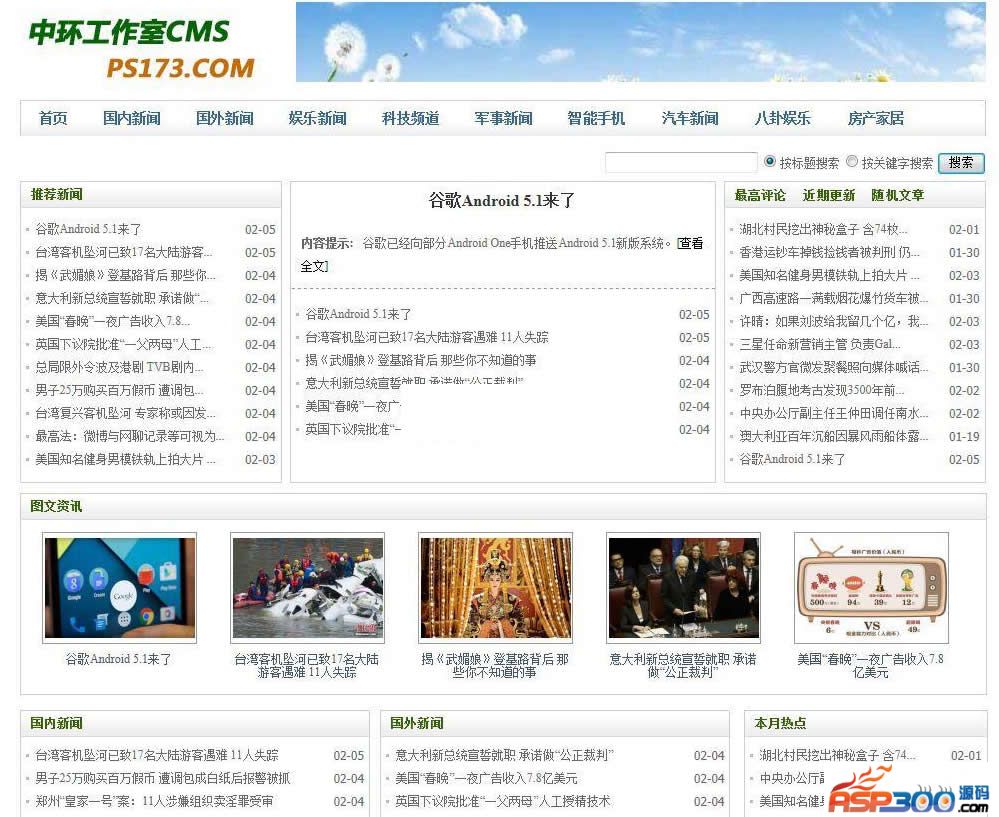Image resolution: width=999 pixels, height=817 pixels.
Task: Open 香港运钞车掉钱捡钱者被判刑 link
Action: [829, 252]
